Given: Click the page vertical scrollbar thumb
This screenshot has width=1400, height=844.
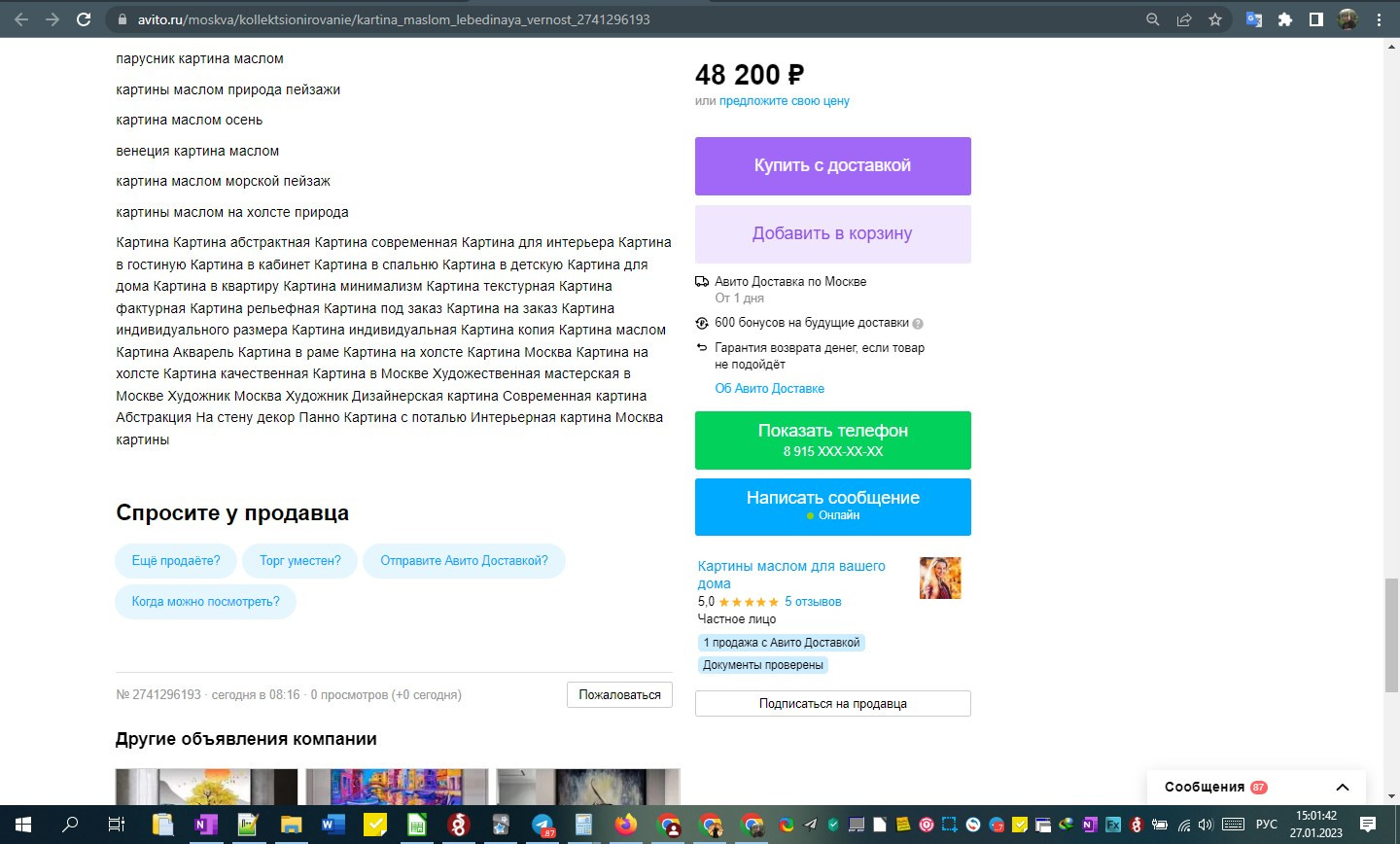Looking at the screenshot, I should click(1391, 634).
